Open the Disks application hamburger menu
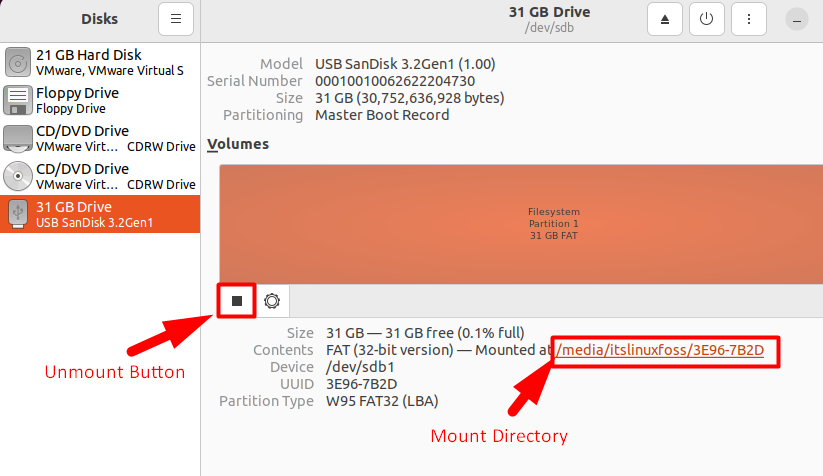Screen dimensions: 823x476 [x=176, y=19]
